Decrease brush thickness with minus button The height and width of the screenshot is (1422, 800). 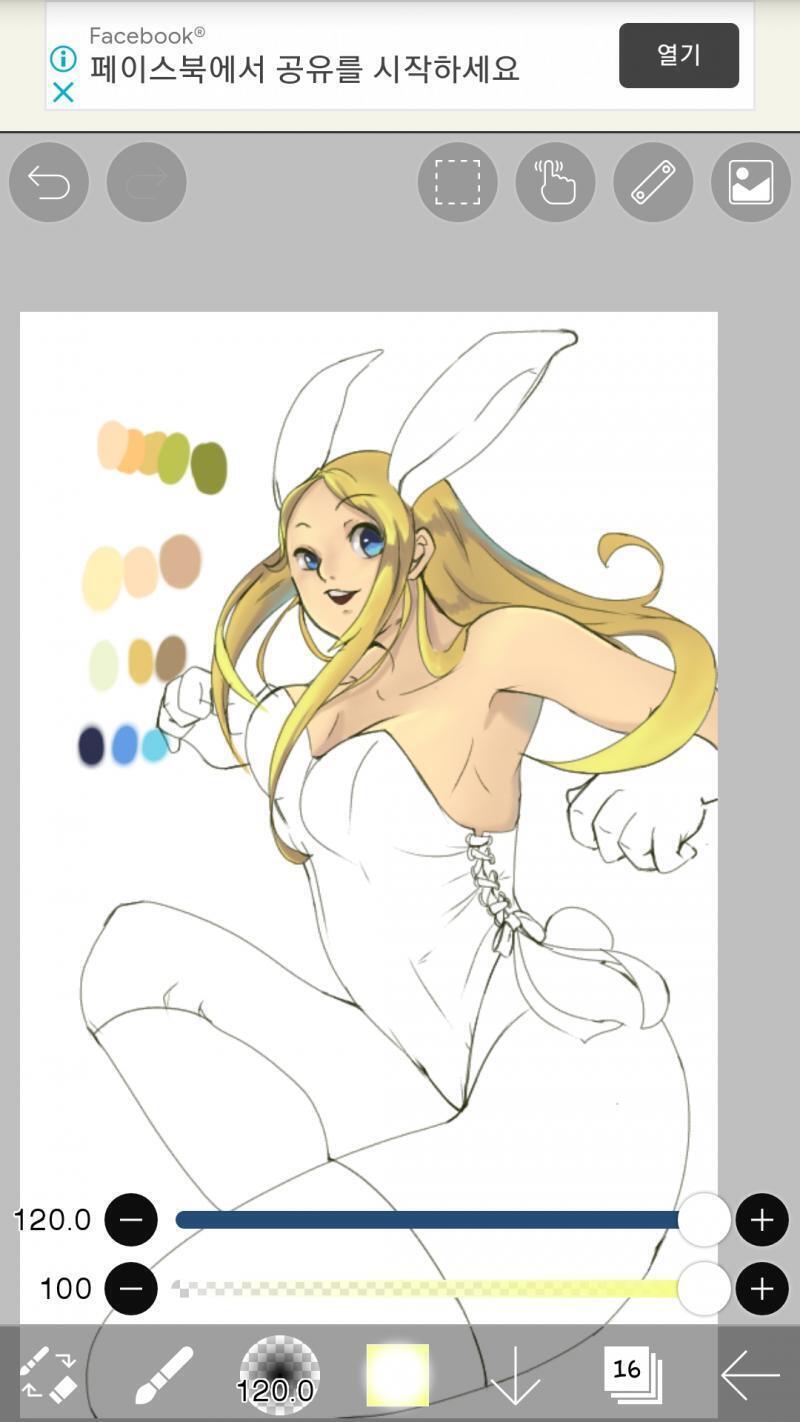click(x=131, y=1220)
